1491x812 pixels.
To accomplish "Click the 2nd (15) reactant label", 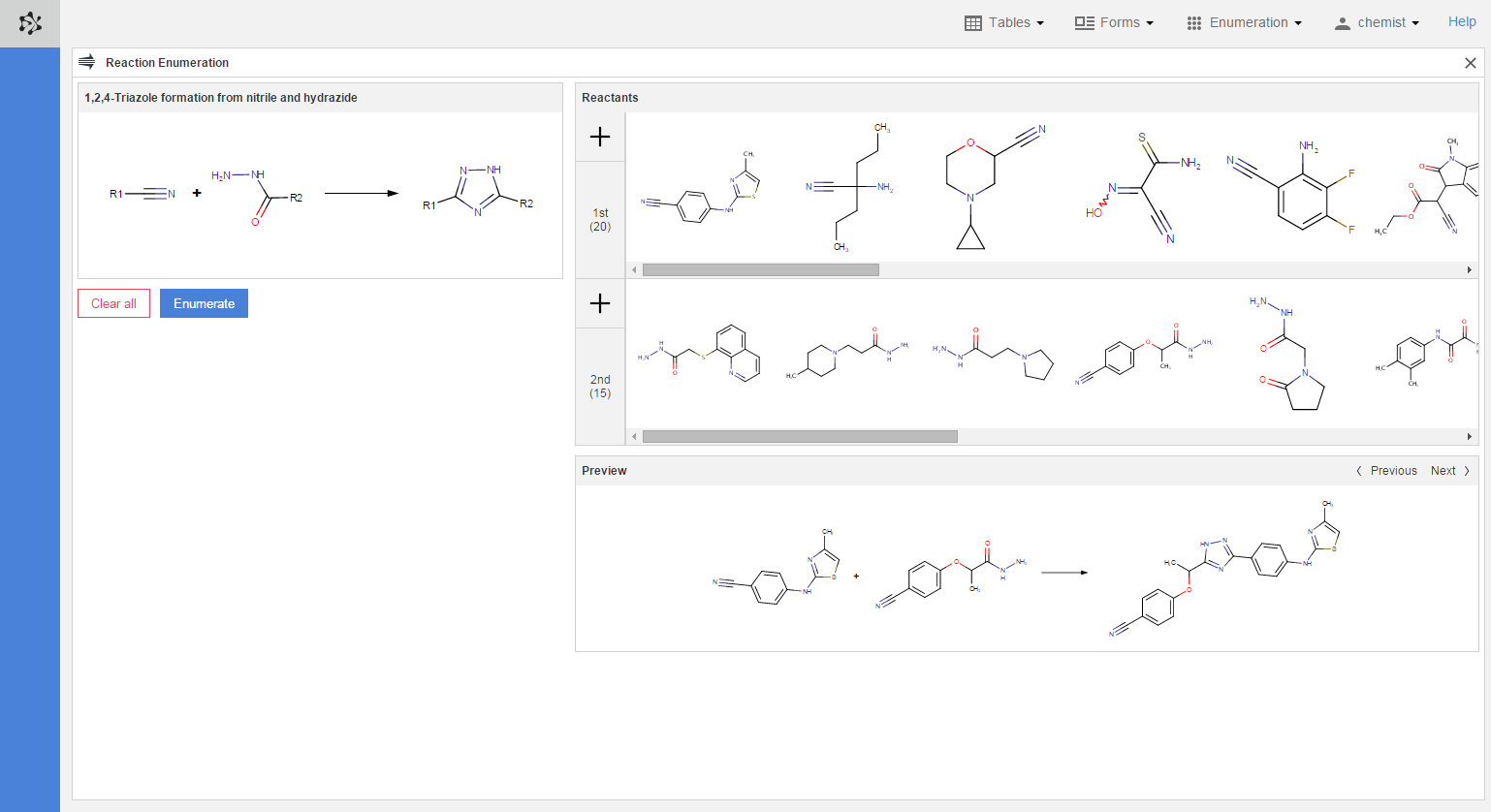I will (600, 387).
